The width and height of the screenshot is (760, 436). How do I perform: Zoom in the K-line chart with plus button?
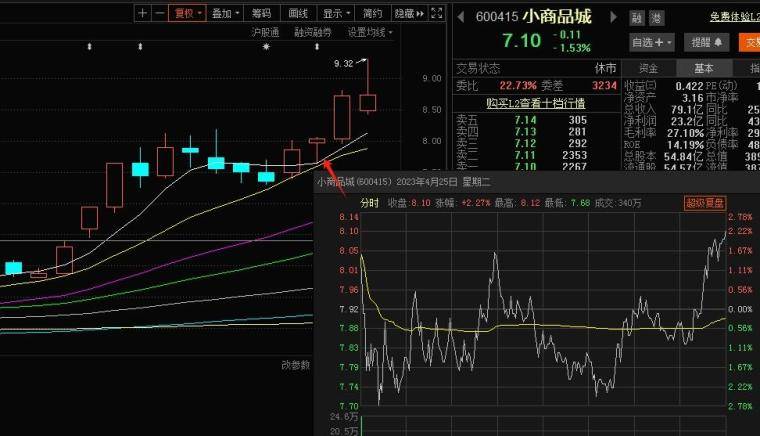click(142, 13)
